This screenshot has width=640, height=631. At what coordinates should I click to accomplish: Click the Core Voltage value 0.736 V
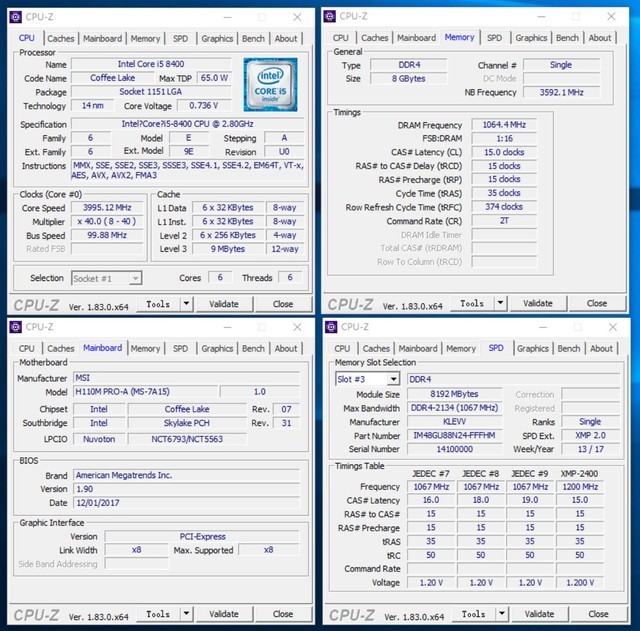coord(204,106)
